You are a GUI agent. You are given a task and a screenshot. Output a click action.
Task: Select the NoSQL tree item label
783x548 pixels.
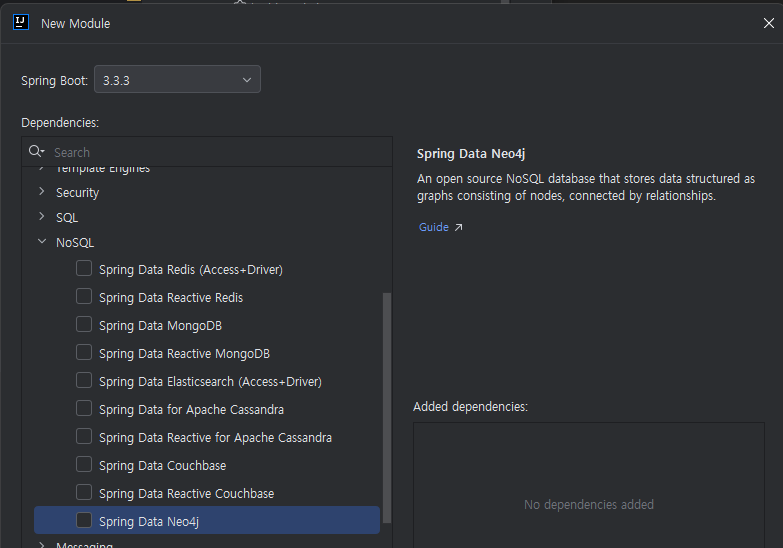pos(75,243)
